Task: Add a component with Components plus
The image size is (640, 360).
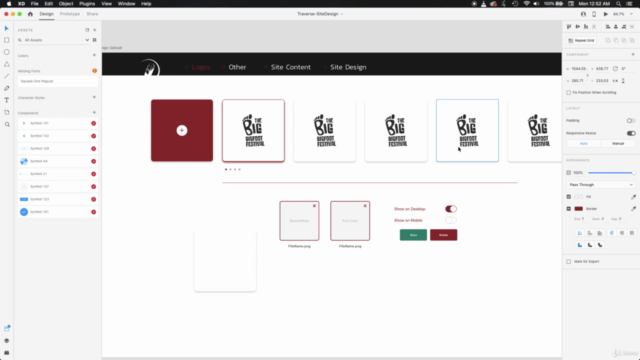Action: click(x=94, y=112)
